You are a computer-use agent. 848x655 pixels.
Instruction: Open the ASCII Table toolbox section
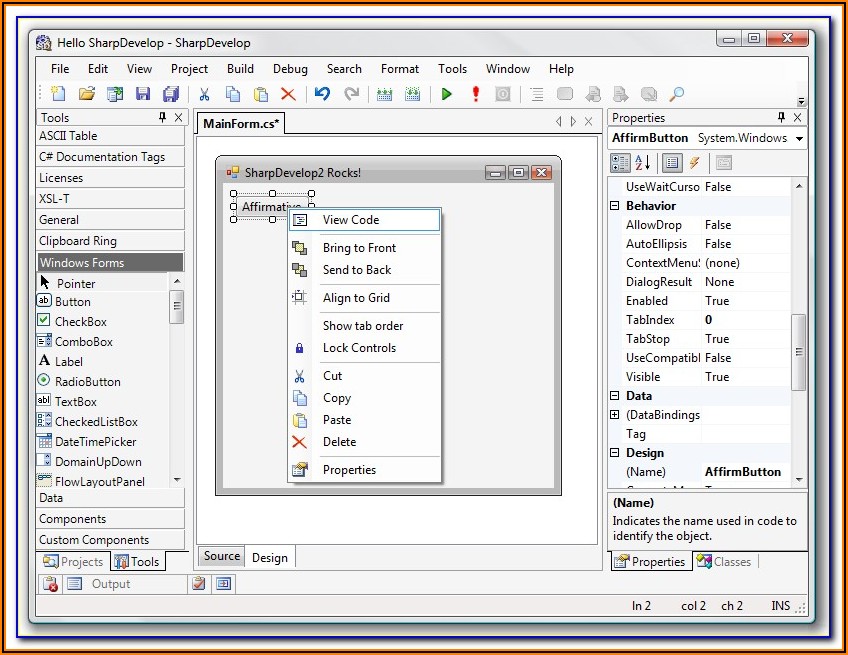tap(68, 136)
